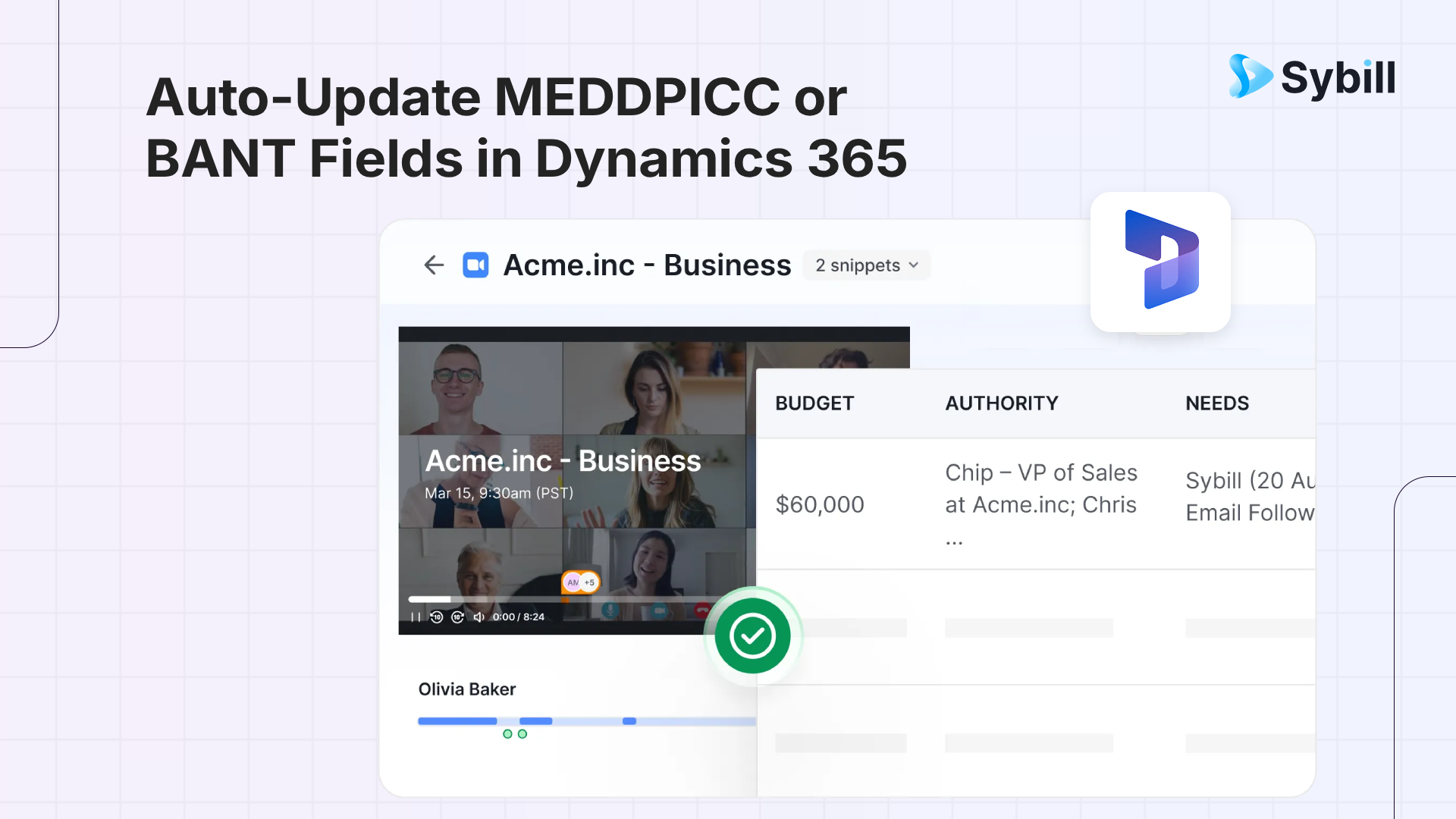Click the first green marker under the timeline
The width and height of the screenshot is (1456, 819).
[507, 734]
